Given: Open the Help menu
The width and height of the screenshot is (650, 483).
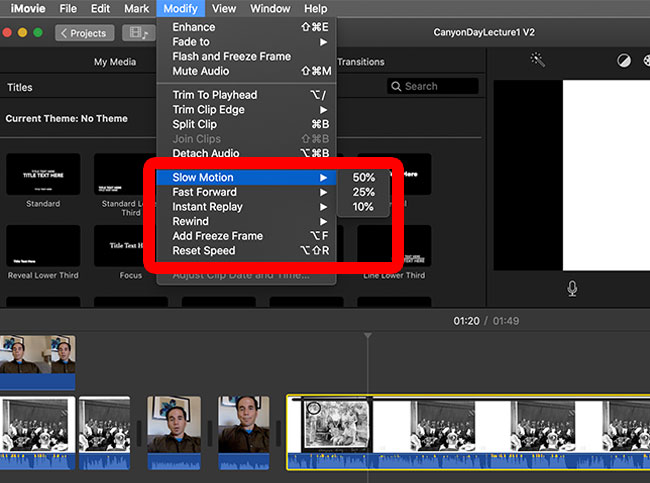Looking at the screenshot, I should [315, 8].
